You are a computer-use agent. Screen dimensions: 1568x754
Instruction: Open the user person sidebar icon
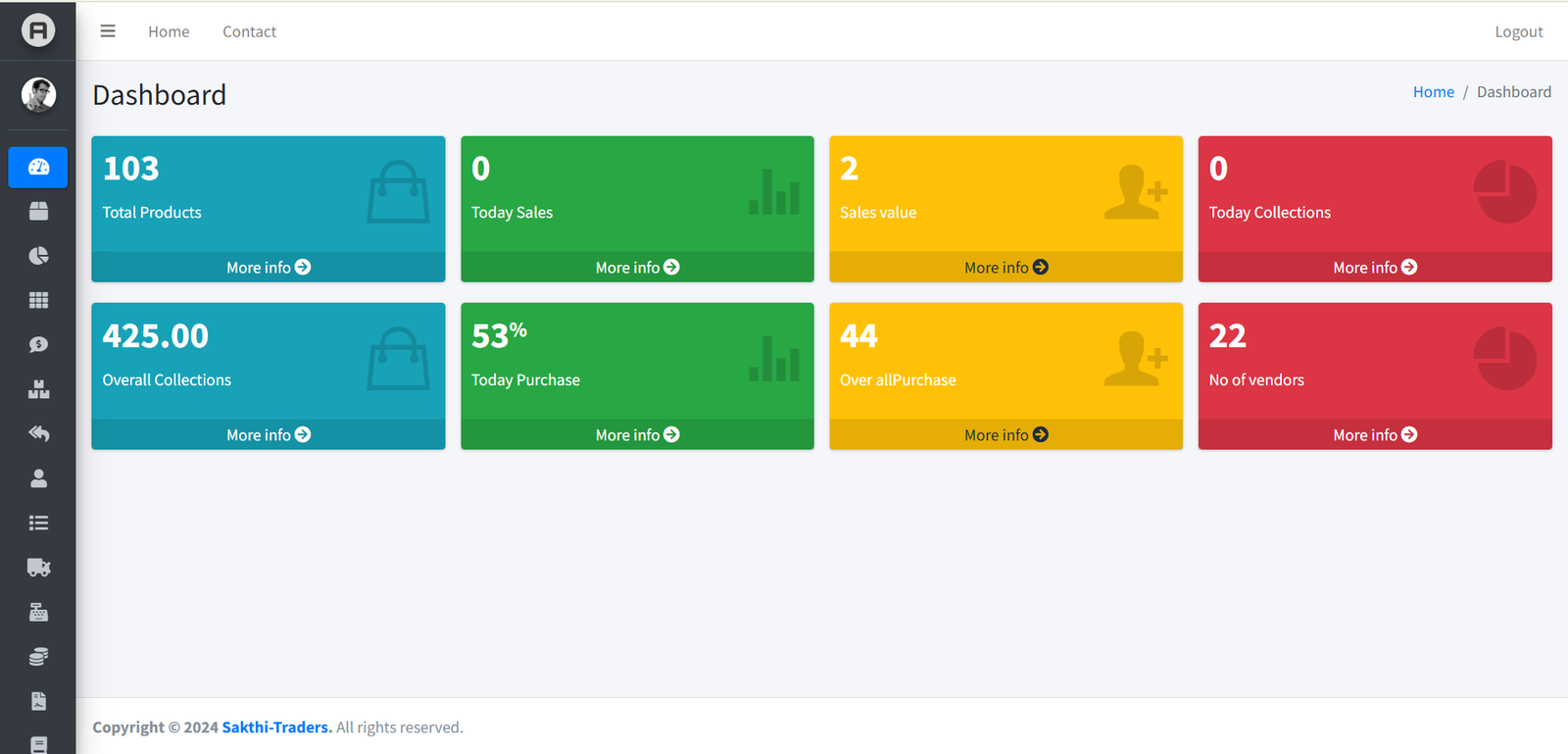(38, 478)
